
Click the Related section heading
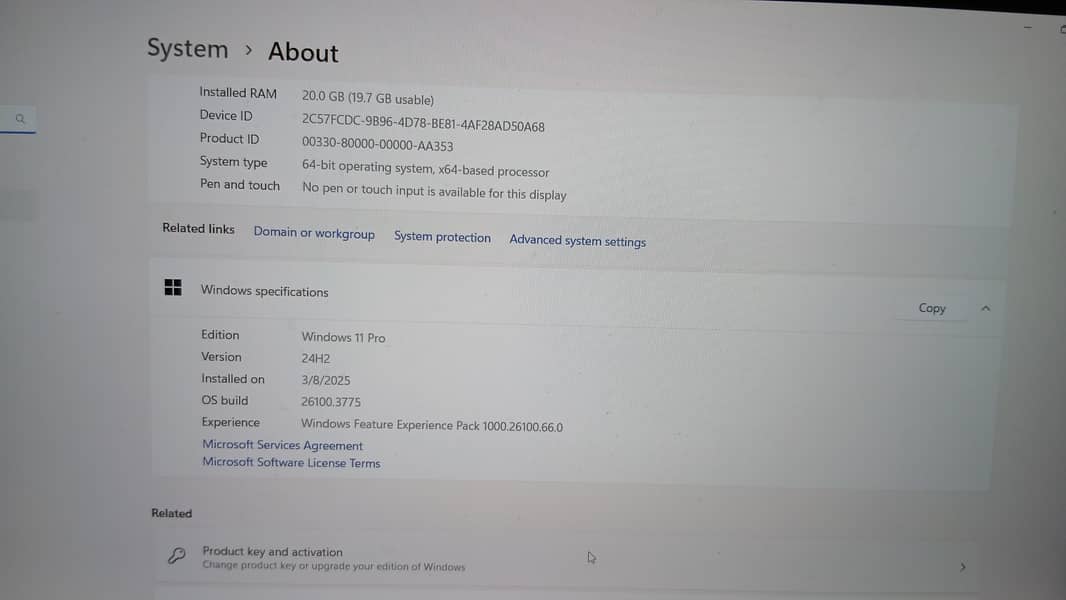(x=171, y=513)
